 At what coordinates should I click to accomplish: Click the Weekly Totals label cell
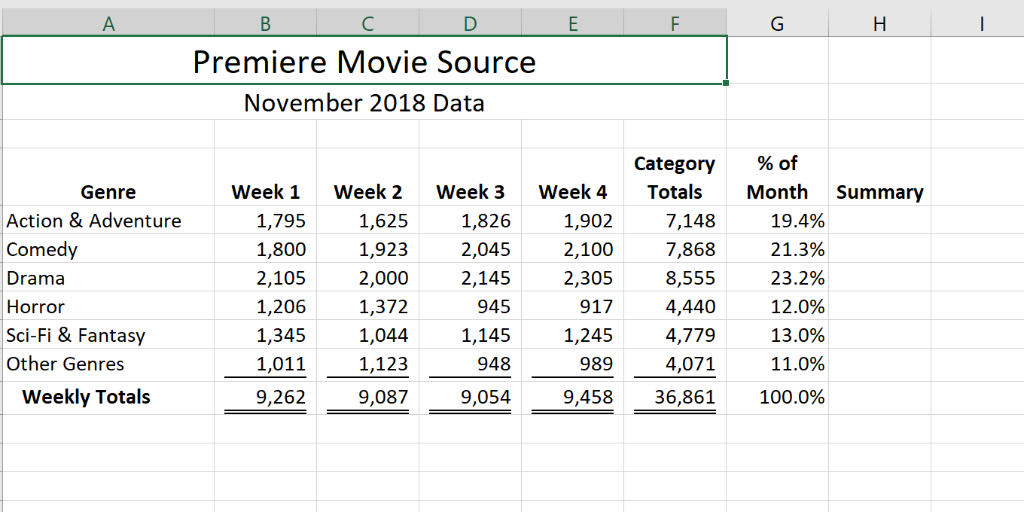[x=108, y=397]
